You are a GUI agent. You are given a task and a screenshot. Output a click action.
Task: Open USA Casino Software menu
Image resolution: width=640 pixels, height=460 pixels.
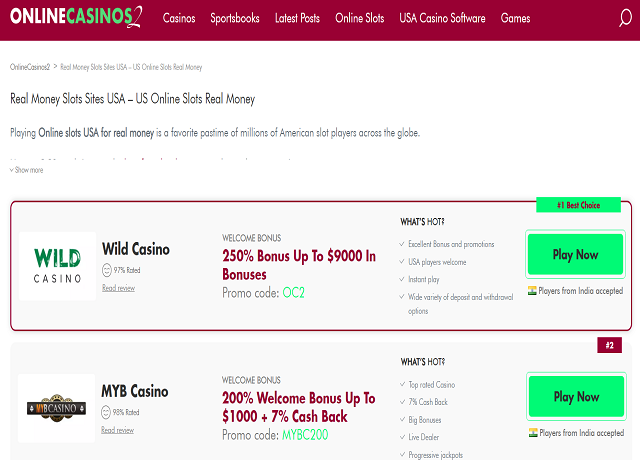point(442,18)
